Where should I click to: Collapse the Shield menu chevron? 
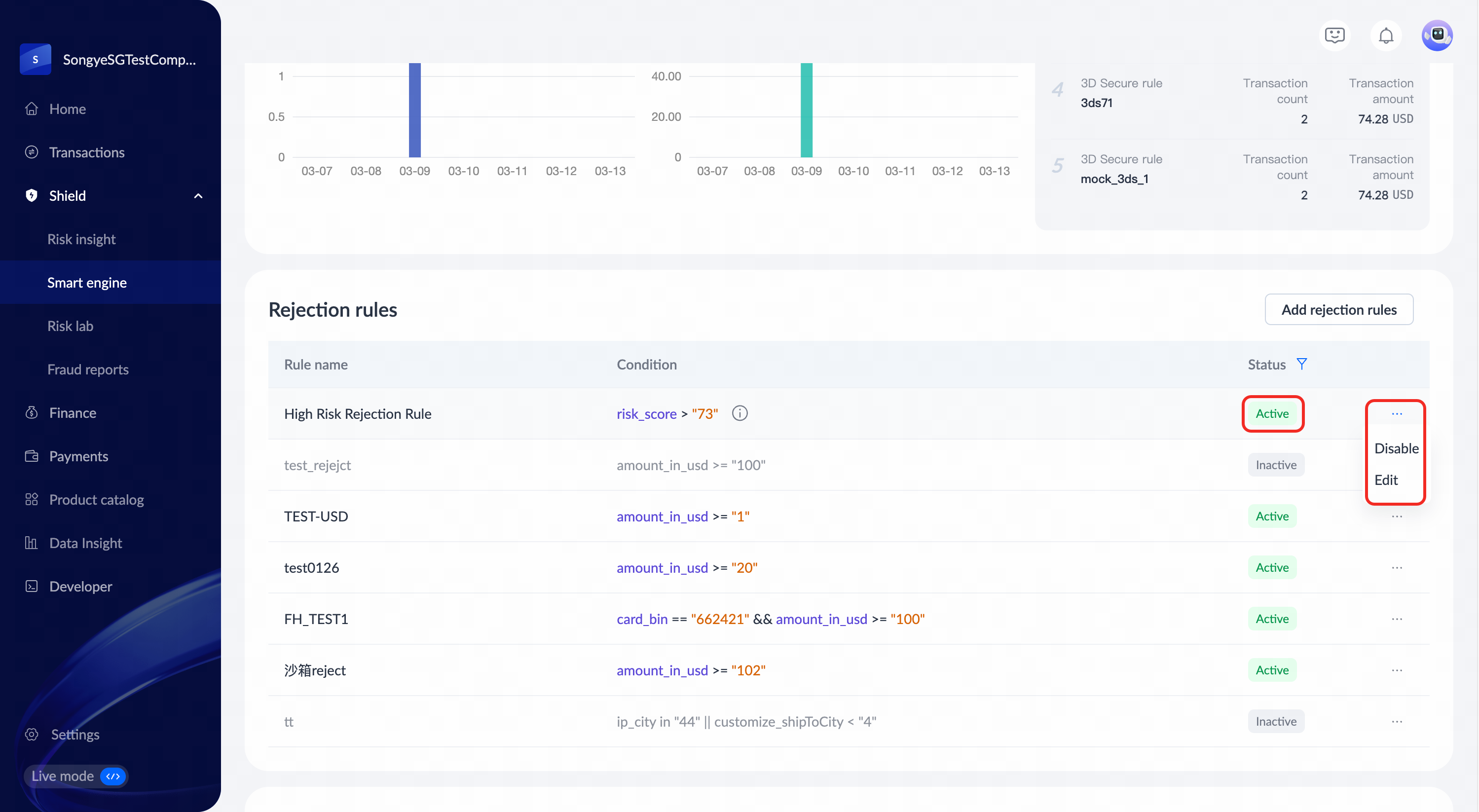pyautogui.click(x=198, y=196)
